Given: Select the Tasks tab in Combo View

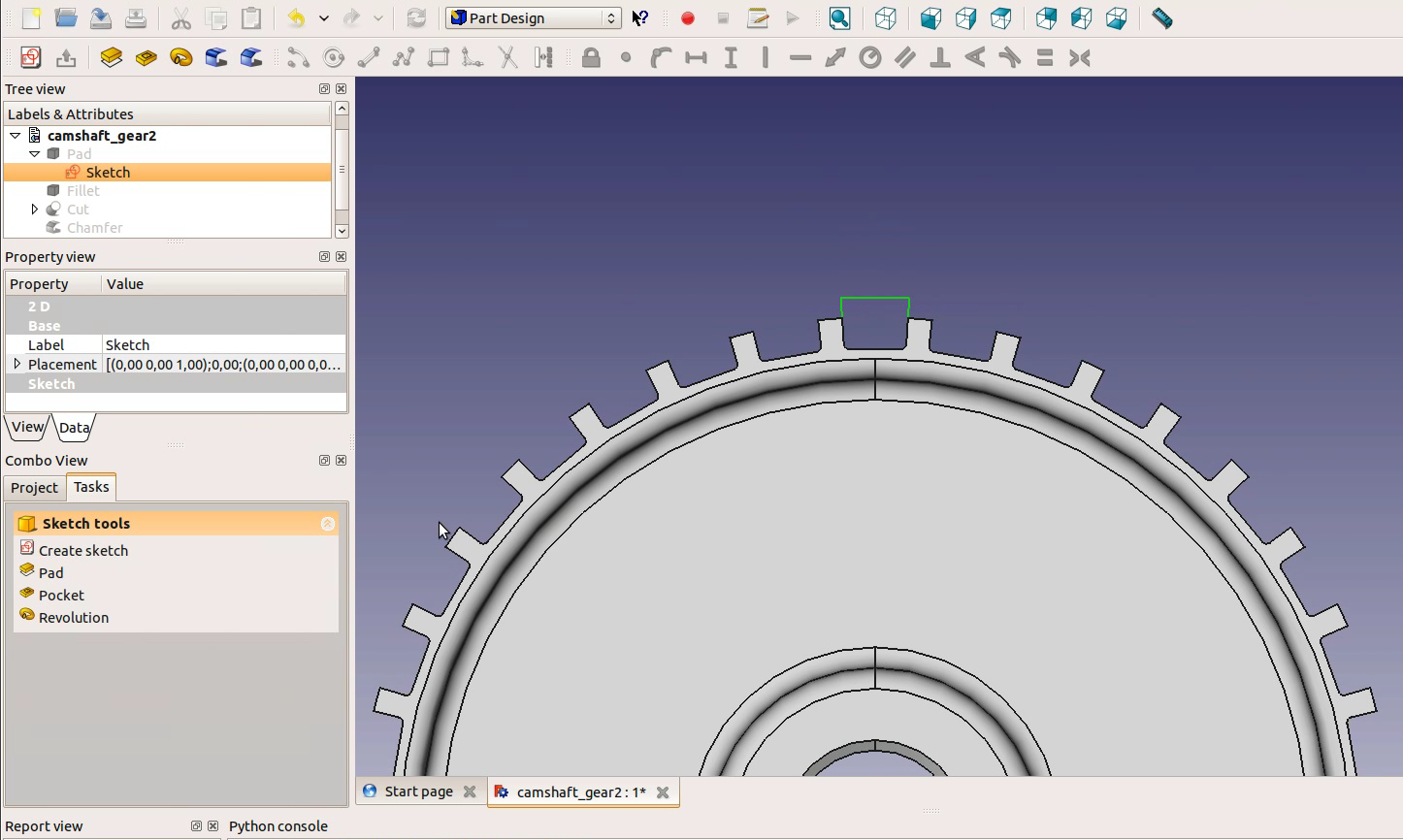Looking at the screenshot, I should 91,487.
